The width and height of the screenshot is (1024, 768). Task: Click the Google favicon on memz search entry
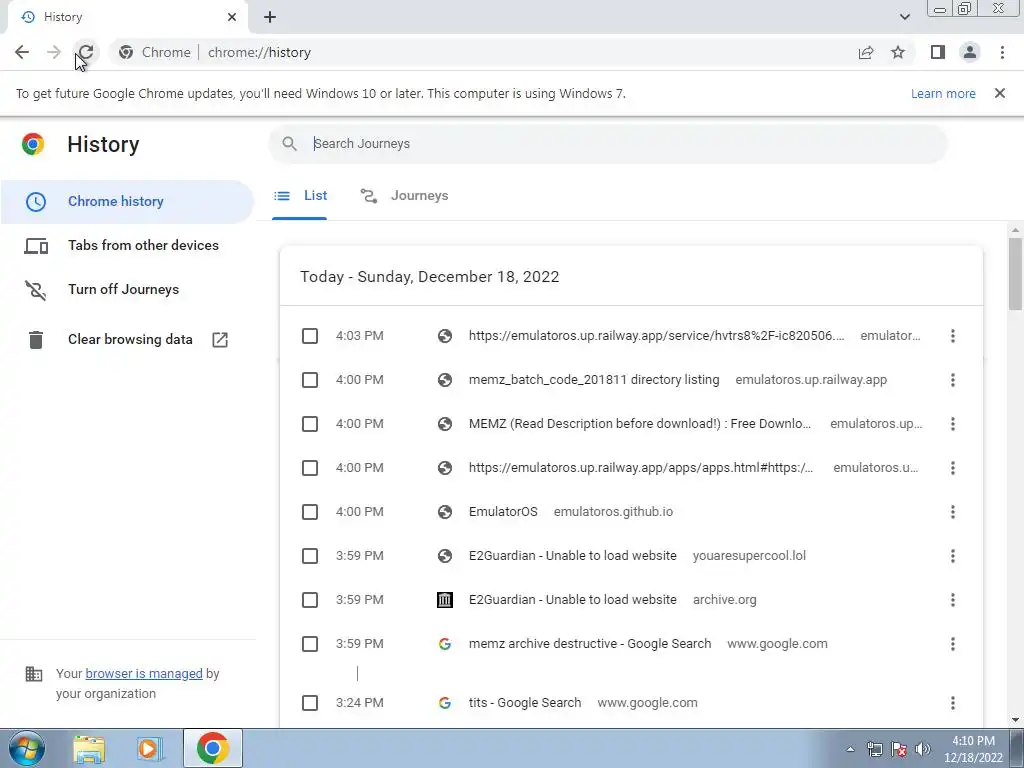[445, 644]
